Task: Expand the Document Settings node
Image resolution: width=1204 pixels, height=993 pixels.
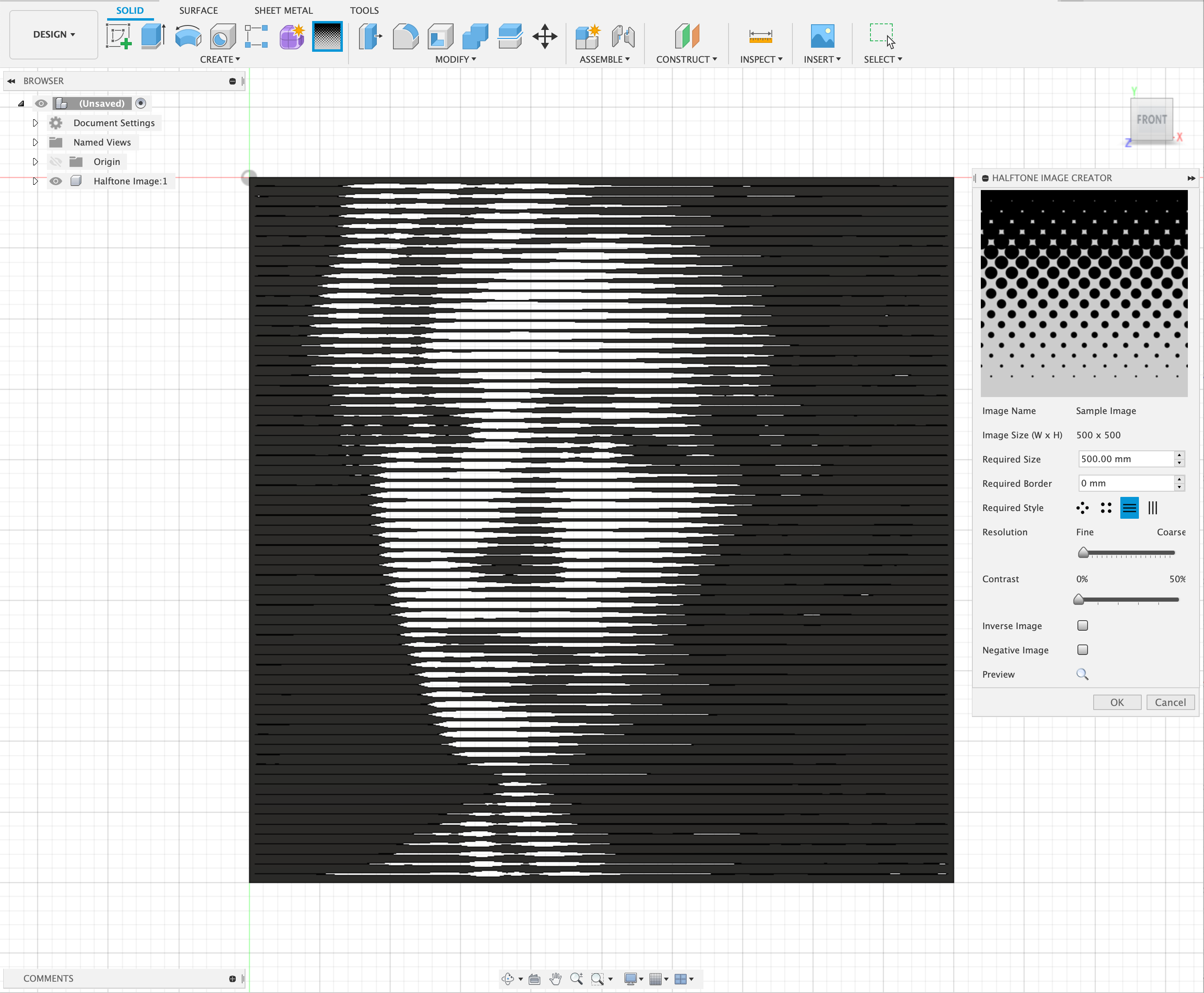Action: [x=36, y=123]
